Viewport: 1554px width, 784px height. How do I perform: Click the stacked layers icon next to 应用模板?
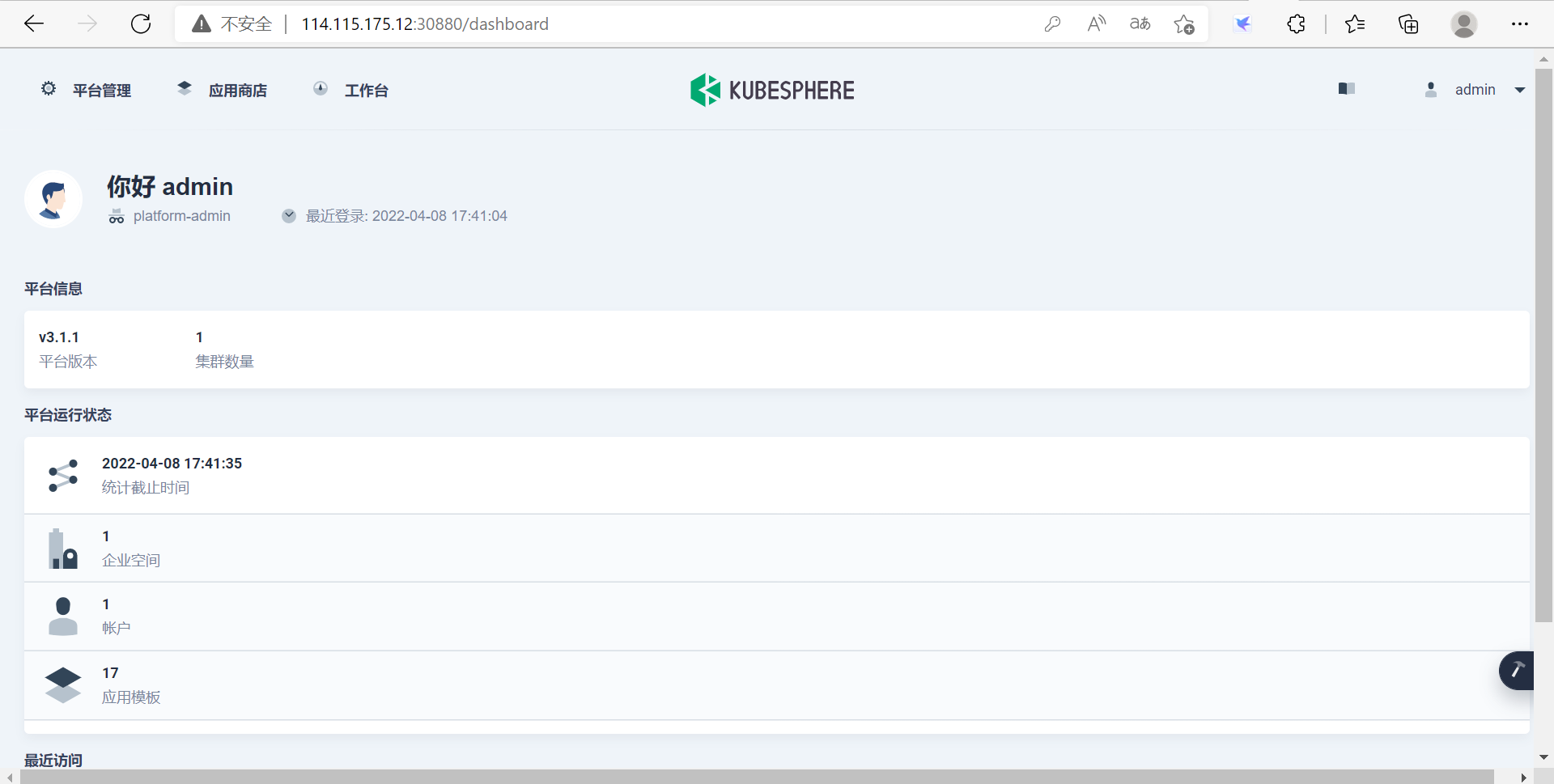click(62, 684)
